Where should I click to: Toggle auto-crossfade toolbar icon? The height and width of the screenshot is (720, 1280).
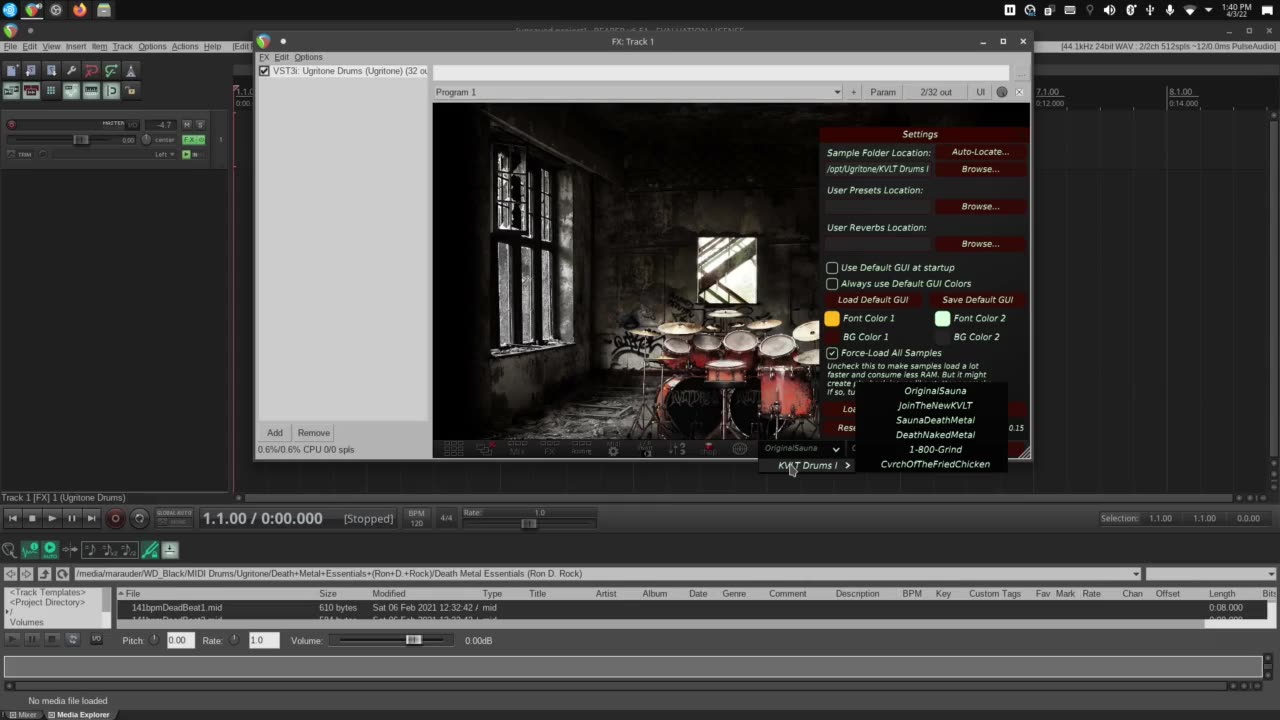[x=11, y=91]
